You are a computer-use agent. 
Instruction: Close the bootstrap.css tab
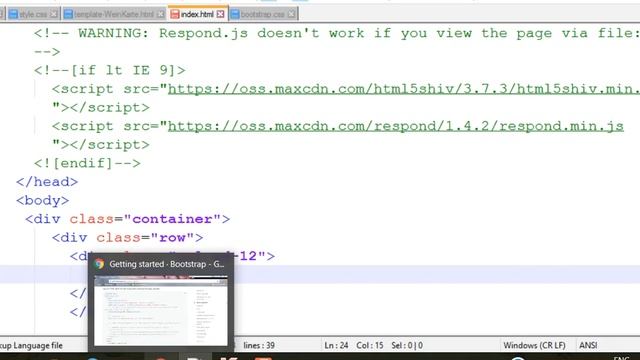point(291,14)
